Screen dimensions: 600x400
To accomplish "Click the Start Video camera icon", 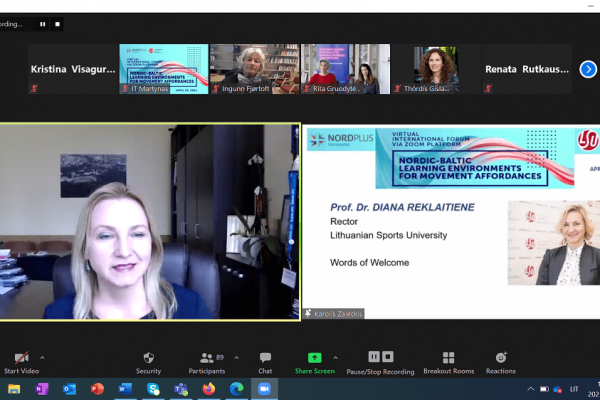I will point(21,358).
